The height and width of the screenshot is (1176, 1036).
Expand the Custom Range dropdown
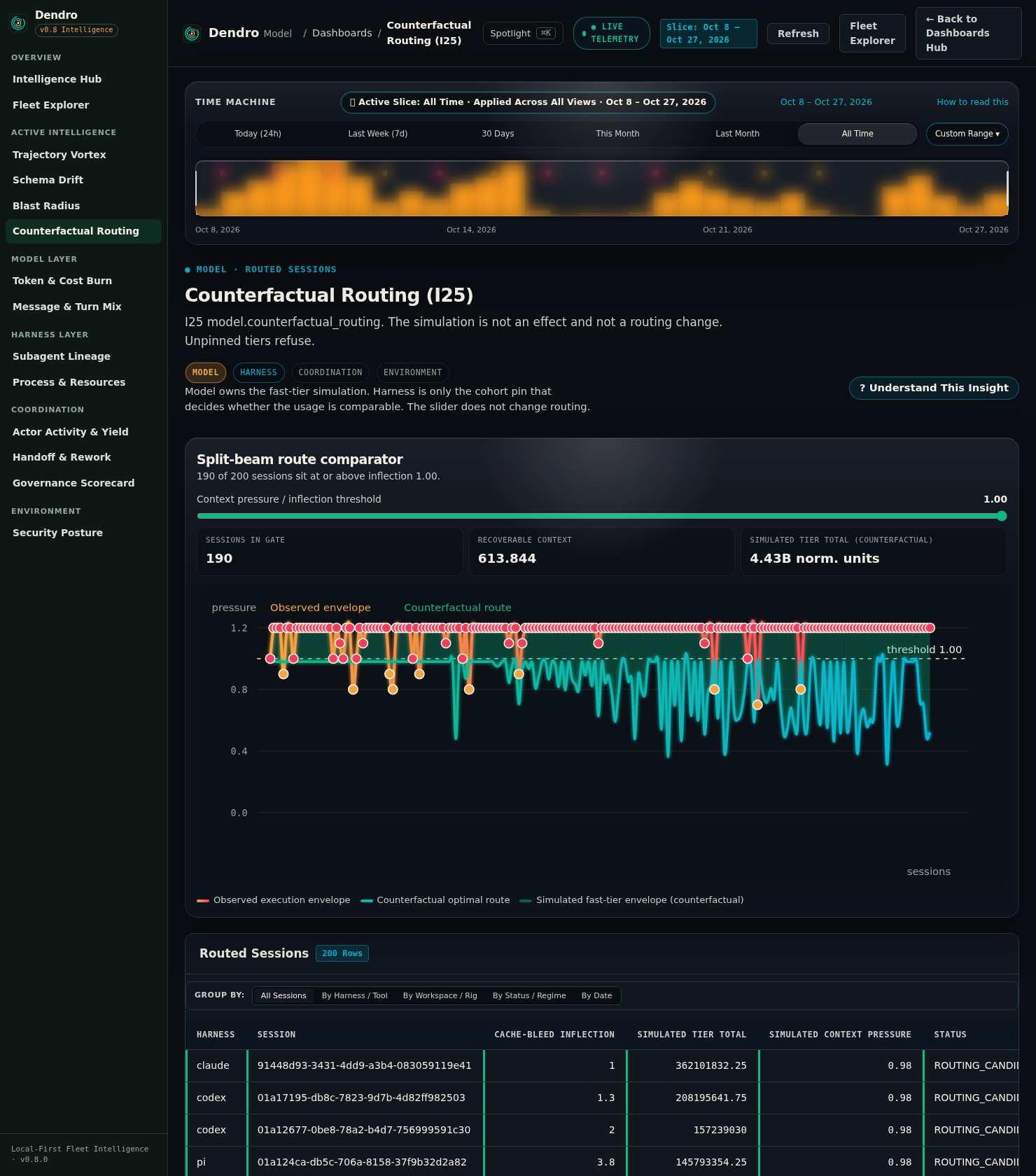pyautogui.click(x=967, y=134)
